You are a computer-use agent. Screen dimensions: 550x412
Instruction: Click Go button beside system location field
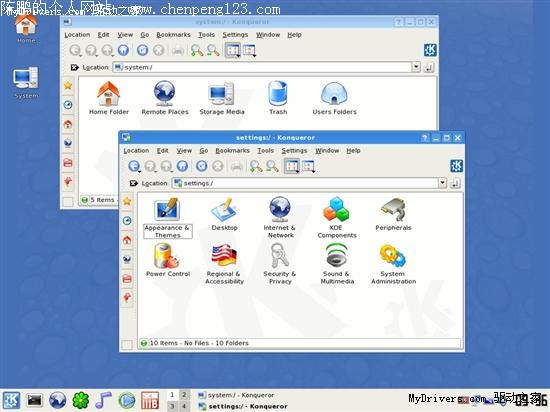click(429, 67)
